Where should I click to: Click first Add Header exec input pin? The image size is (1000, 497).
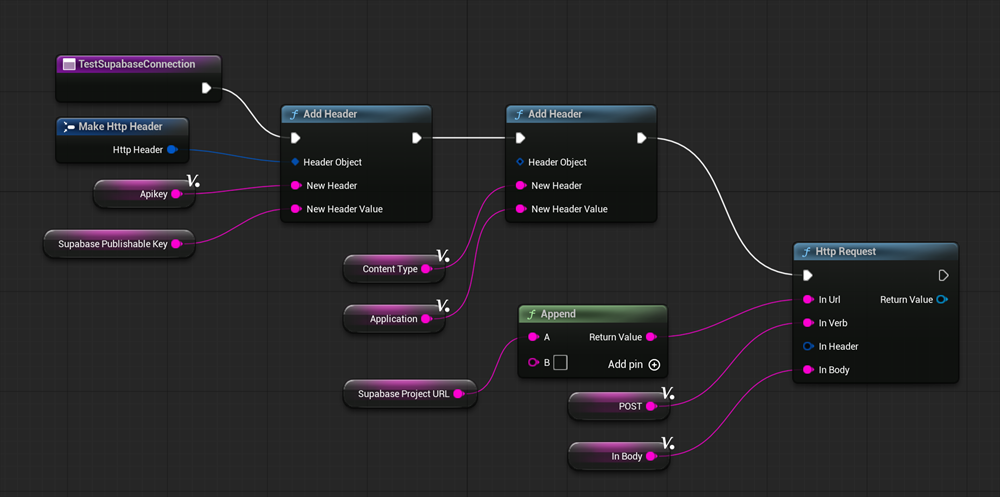tap(295, 138)
